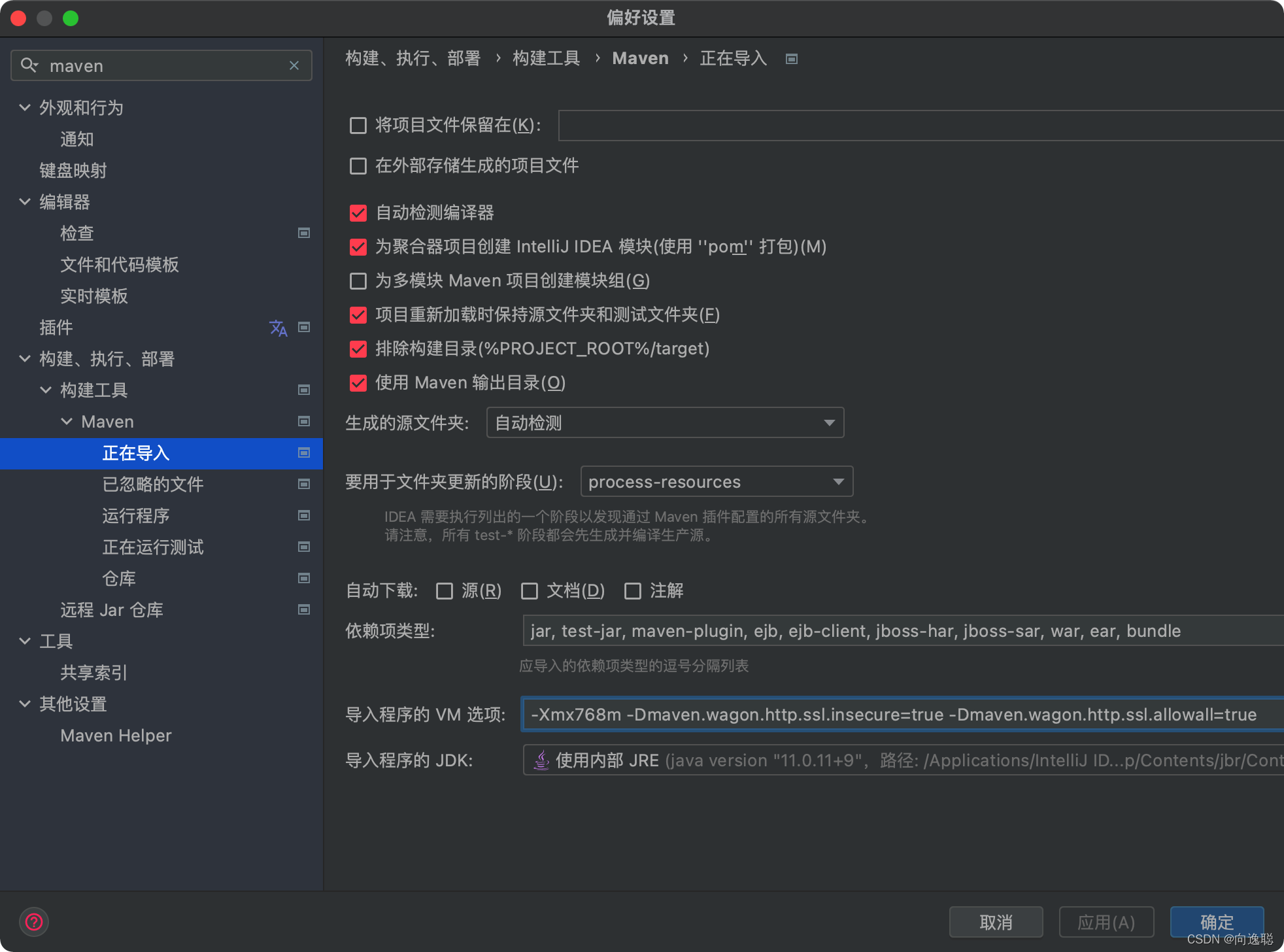1284x952 pixels.
Task: Collapse the 构建工具 tree node
Action: tap(46, 390)
